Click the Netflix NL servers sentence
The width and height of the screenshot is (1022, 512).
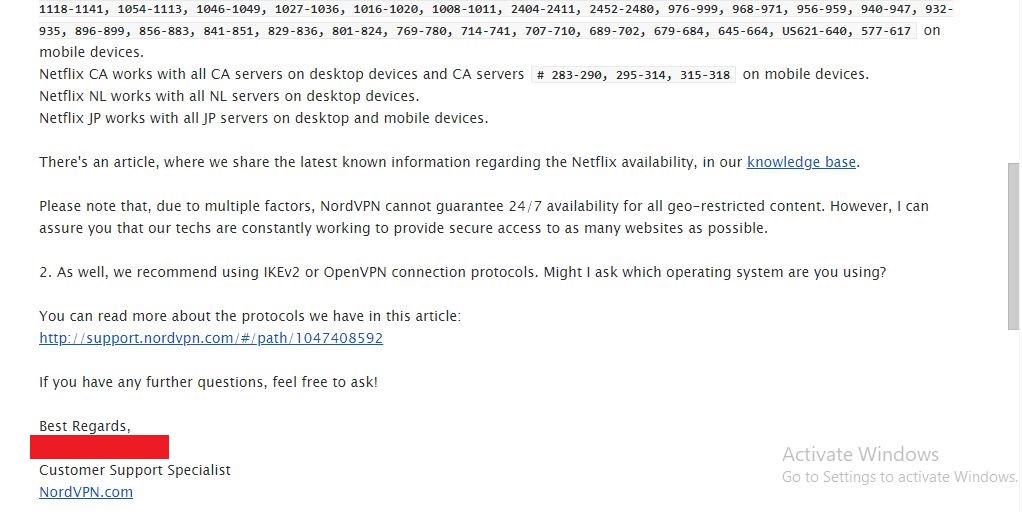click(229, 96)
